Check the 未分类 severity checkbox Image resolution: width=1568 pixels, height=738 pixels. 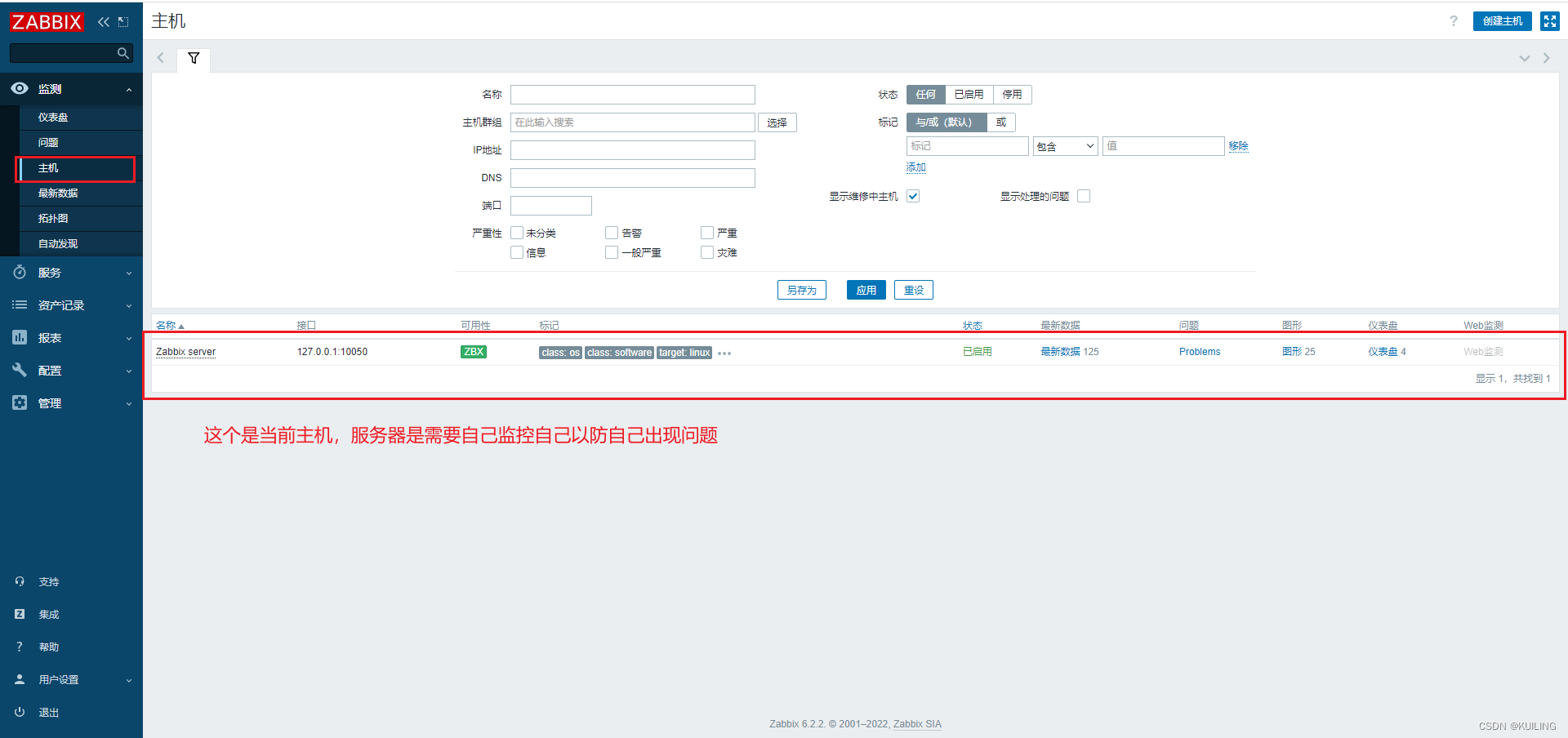click(x=517, y=233)
